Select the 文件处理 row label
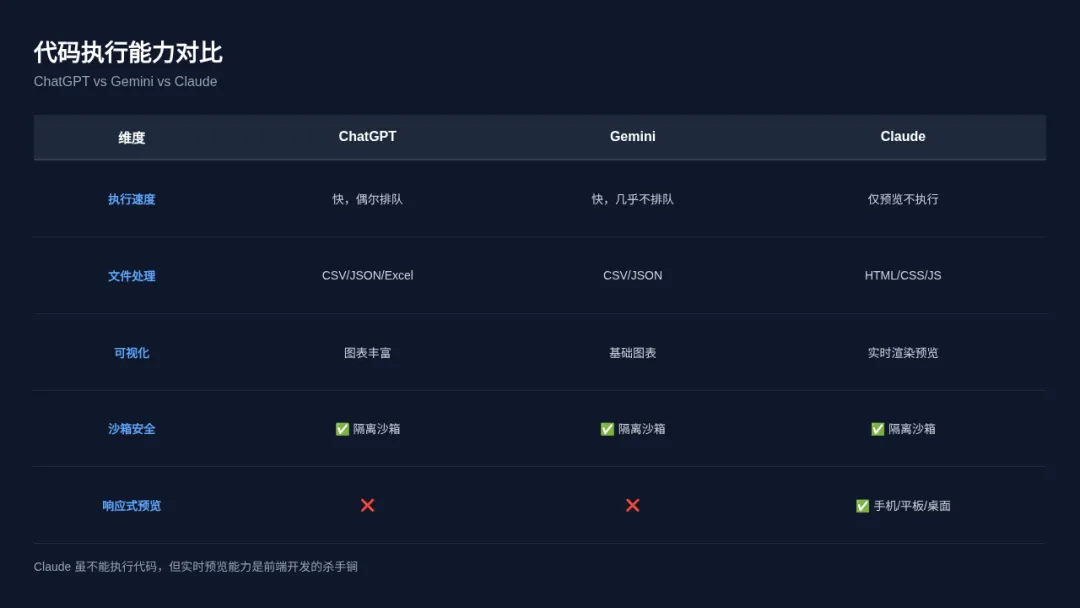The image size is (1080, 608). (132, 276)
